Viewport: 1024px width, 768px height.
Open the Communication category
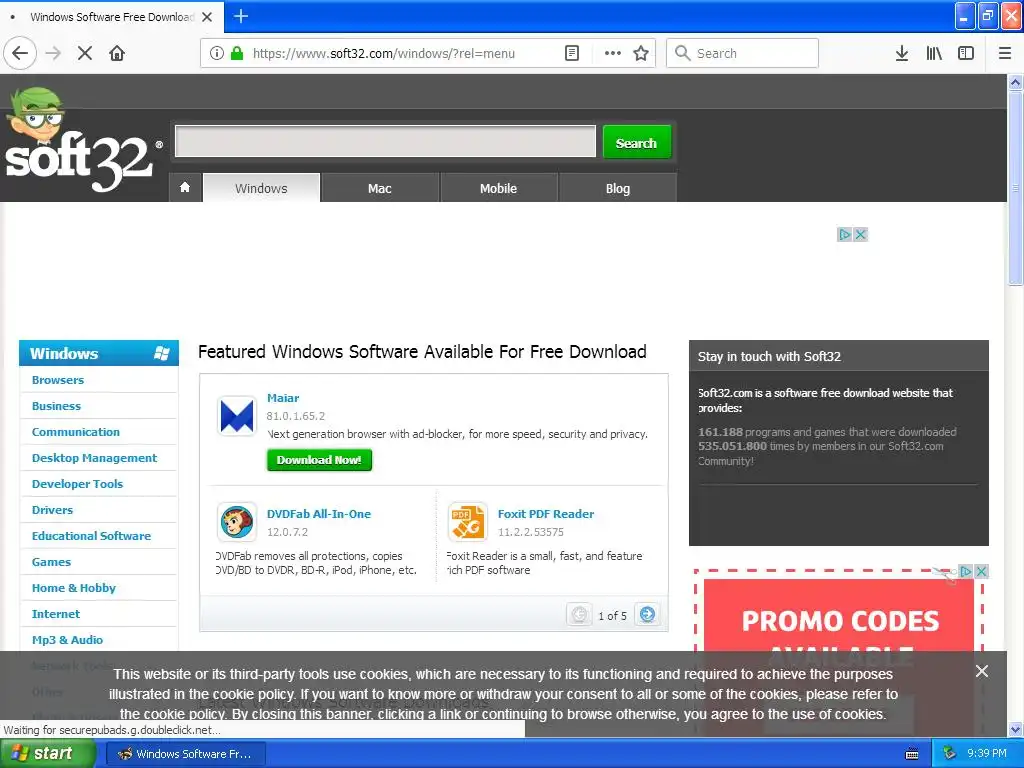point(76,432)
